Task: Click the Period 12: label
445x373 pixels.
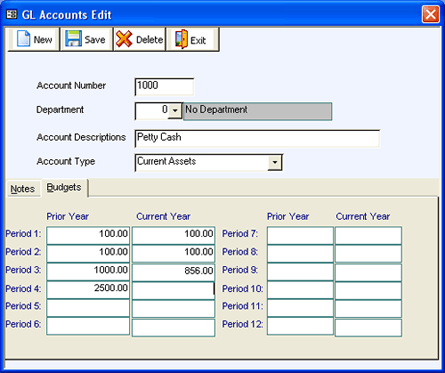Action: [242, 324]
